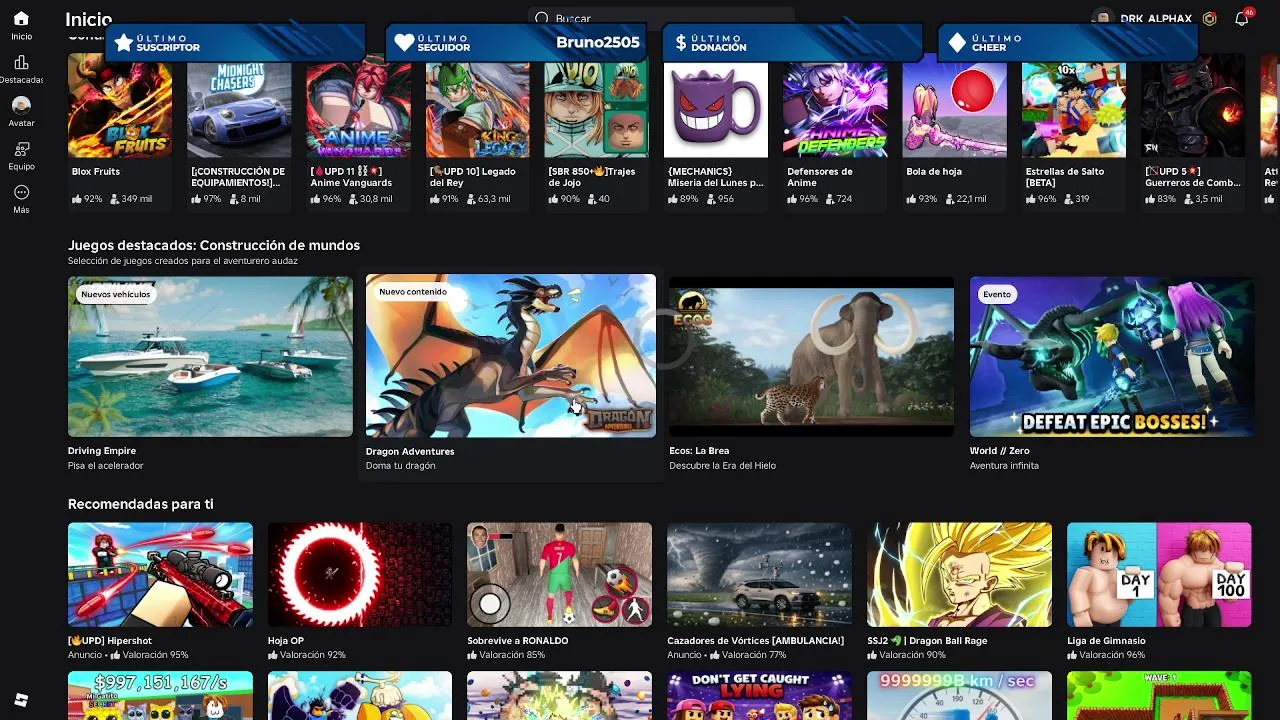Click the Liga de Gimnasio title link
Screen dimensions: 1280x720
1106,641
